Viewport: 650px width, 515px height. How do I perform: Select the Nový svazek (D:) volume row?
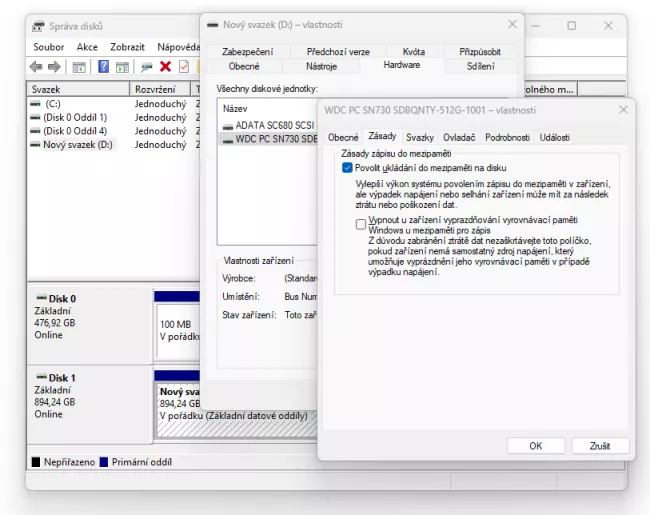click(x=78, y=145)
